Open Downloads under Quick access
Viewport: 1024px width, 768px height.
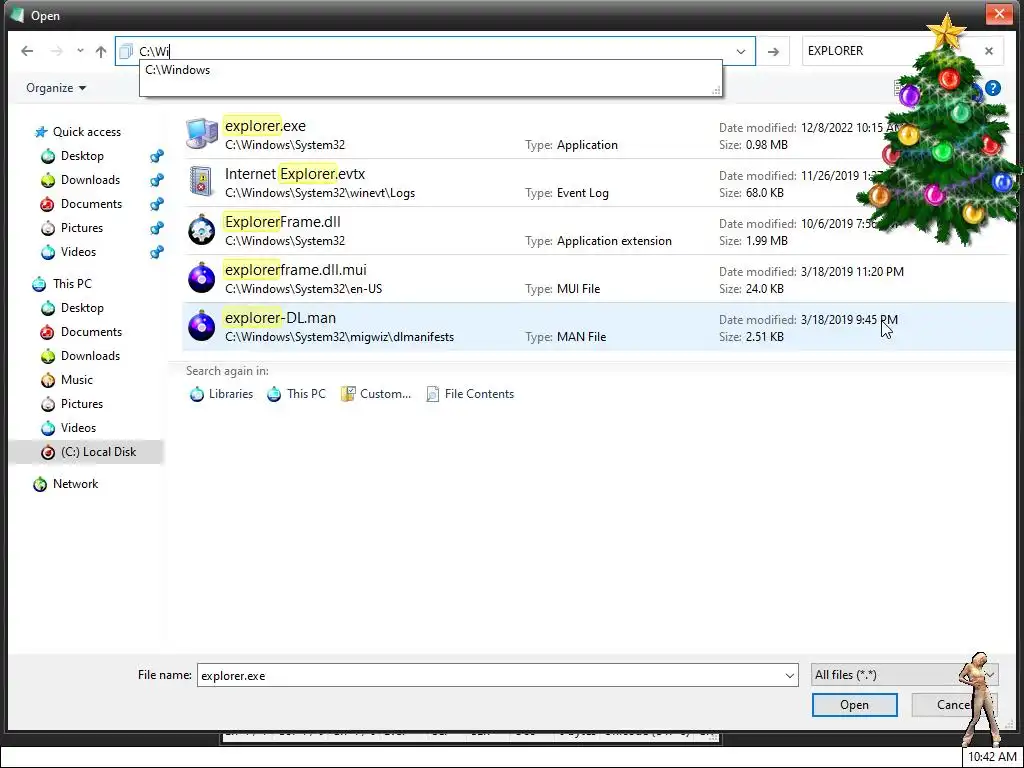(90, 180)
